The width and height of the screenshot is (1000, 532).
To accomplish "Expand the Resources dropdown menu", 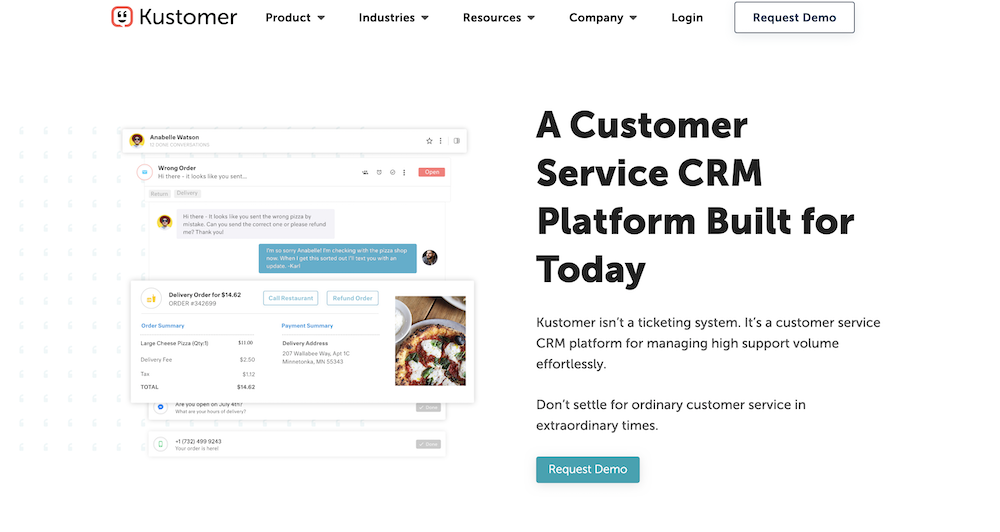I will [499, 18].
